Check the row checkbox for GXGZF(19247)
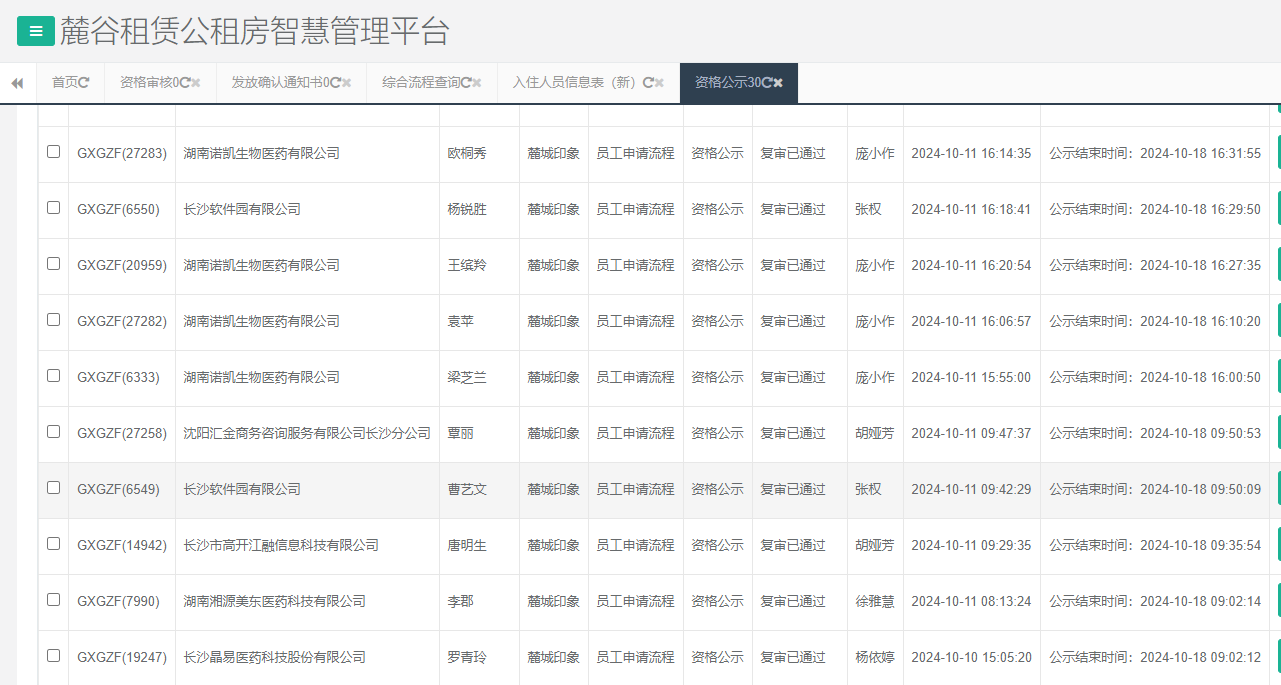The image size is (1281, 685). pos(53,657)
